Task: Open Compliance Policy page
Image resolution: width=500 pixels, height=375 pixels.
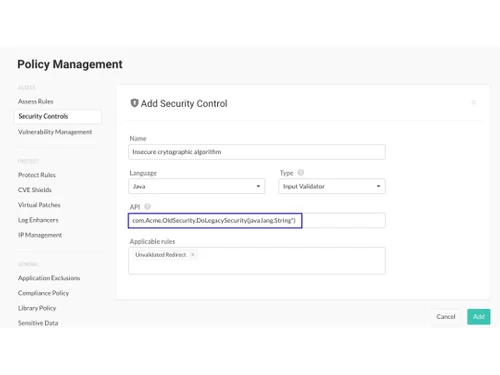Action: point(43,293)
